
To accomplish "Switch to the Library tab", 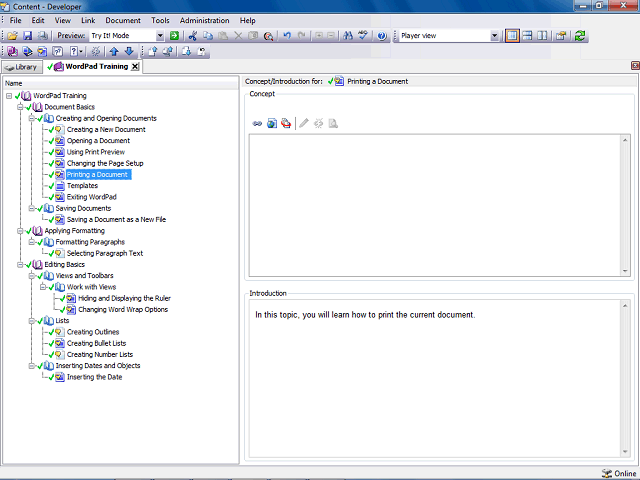I will (22, 67).
